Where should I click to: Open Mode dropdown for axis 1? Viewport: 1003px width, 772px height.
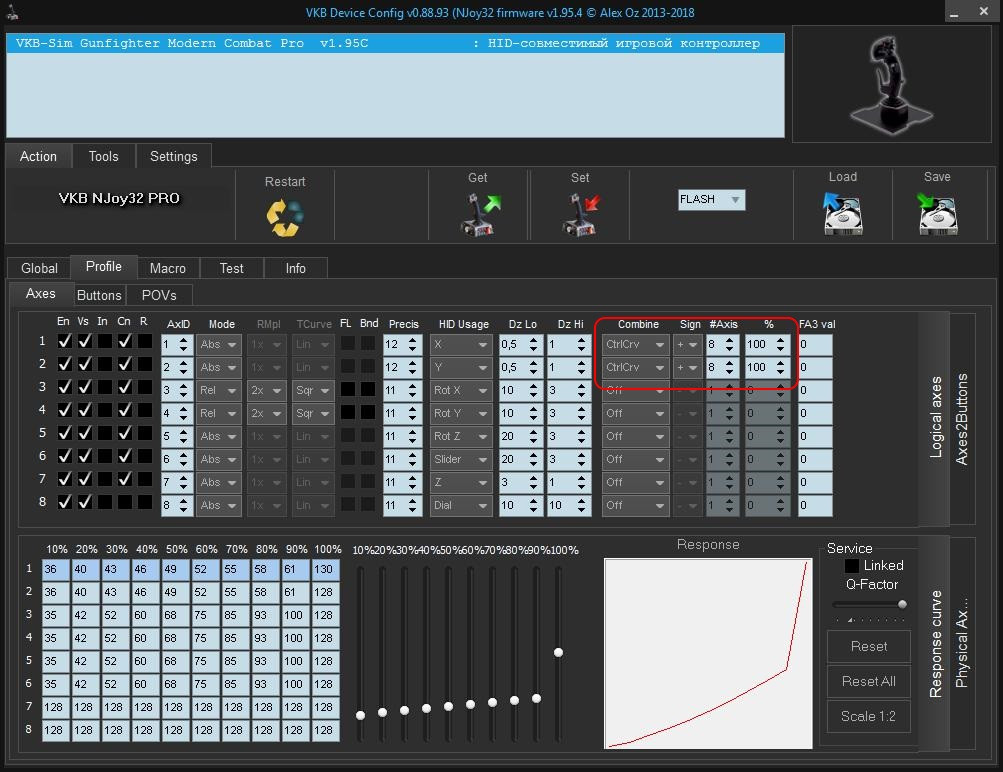218,344
